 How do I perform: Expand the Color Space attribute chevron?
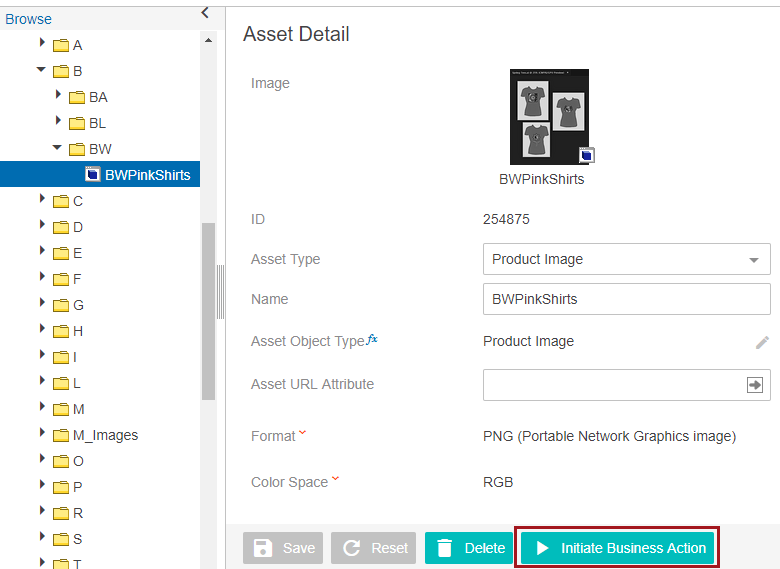coord(335,479)
